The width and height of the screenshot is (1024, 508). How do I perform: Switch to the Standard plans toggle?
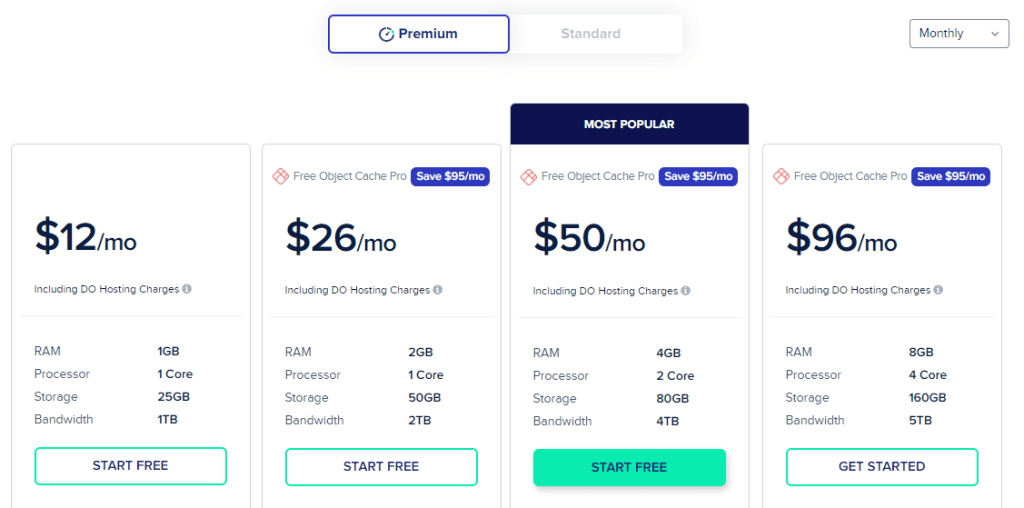[x=591, y=34]
